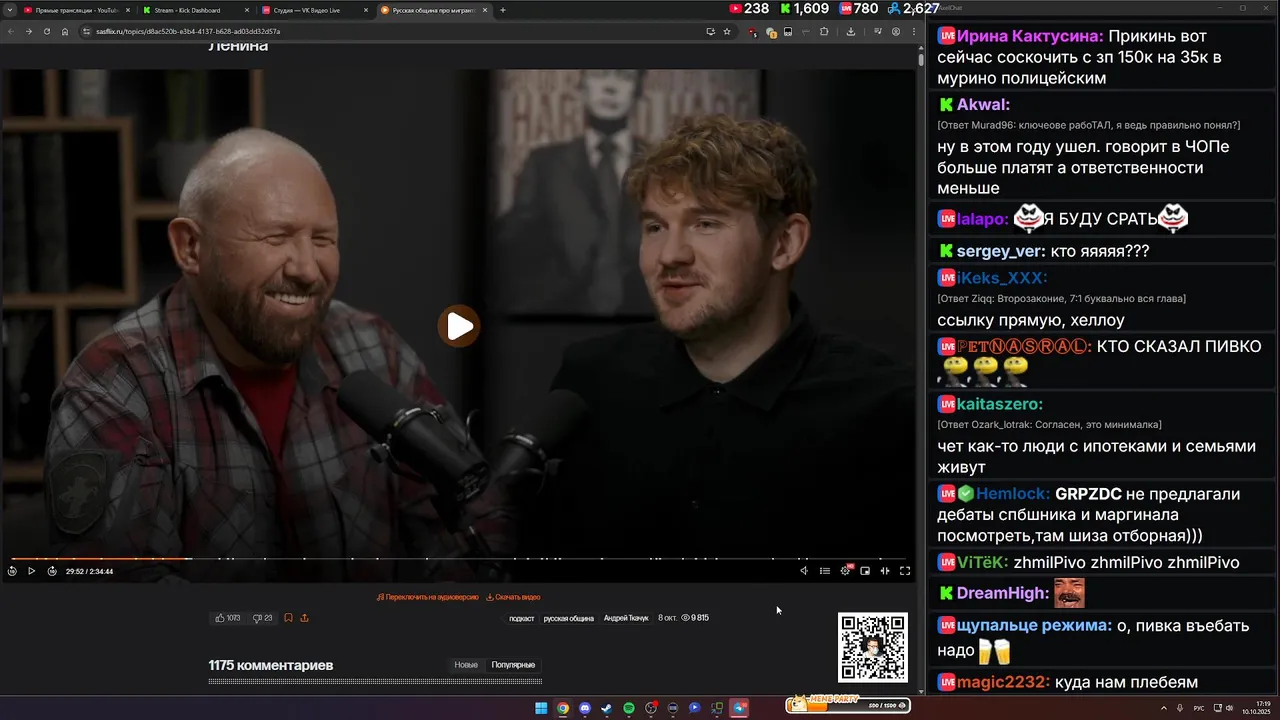Open Steam from the taskbar
Image resolution: width=1280 pixels, height=720 pixels.
(x=607, y=708)
